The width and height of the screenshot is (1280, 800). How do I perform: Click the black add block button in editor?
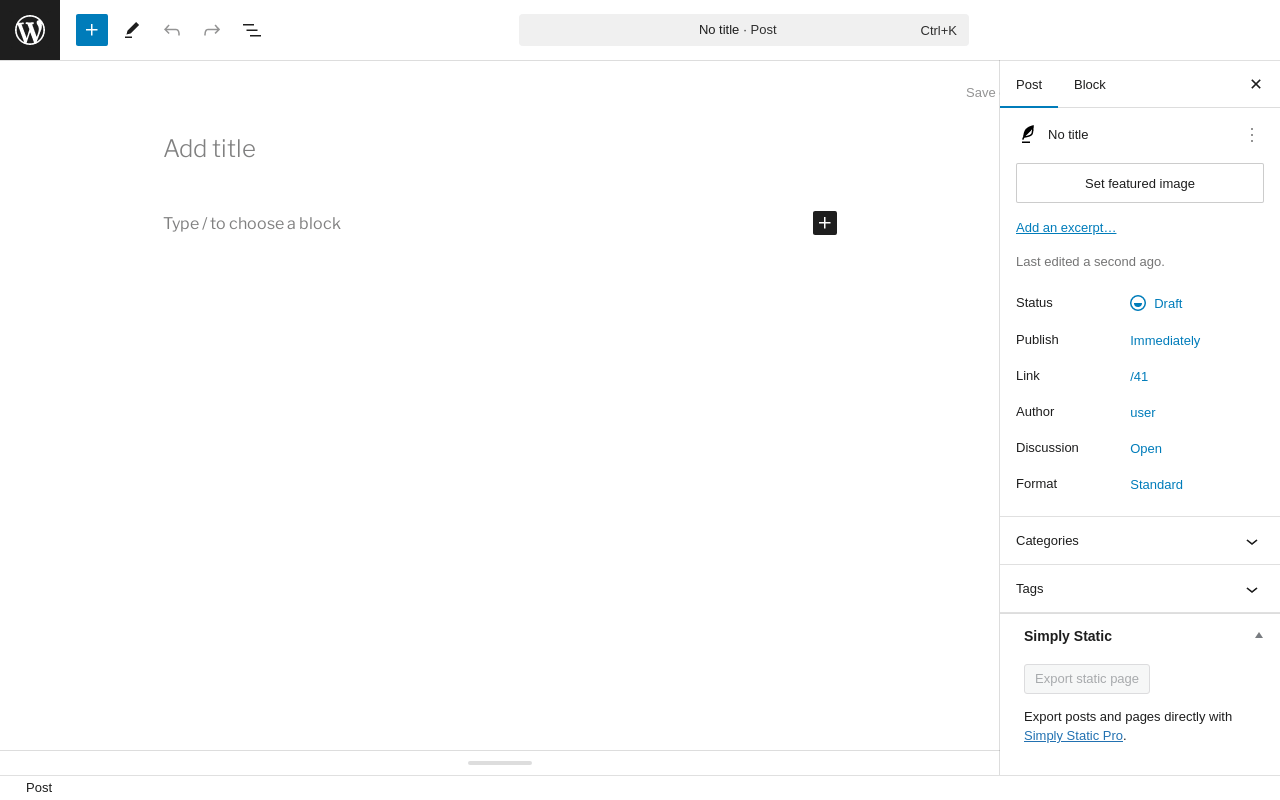[x=825, y=223]
